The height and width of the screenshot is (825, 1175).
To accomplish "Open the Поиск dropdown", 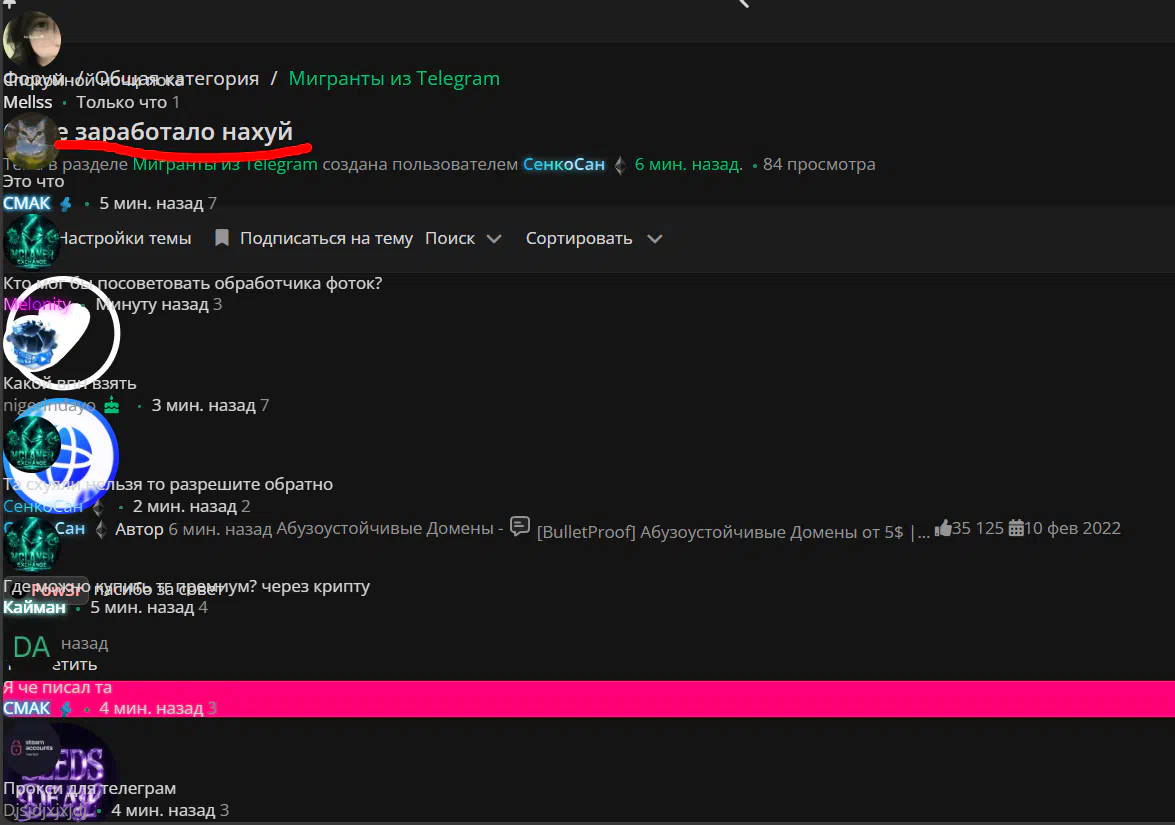I will pos(462,238).
